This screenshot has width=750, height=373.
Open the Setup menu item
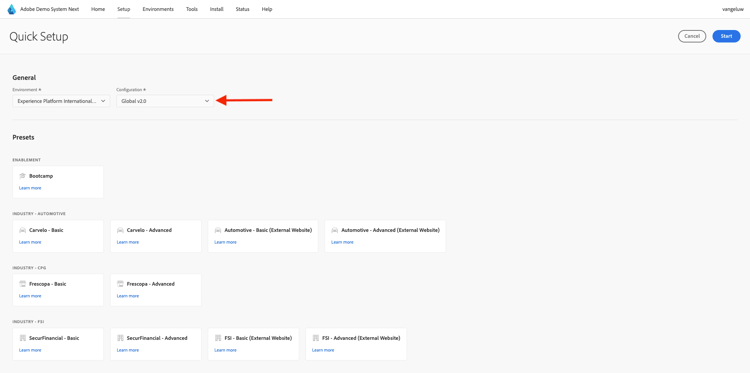pos(123,9)
